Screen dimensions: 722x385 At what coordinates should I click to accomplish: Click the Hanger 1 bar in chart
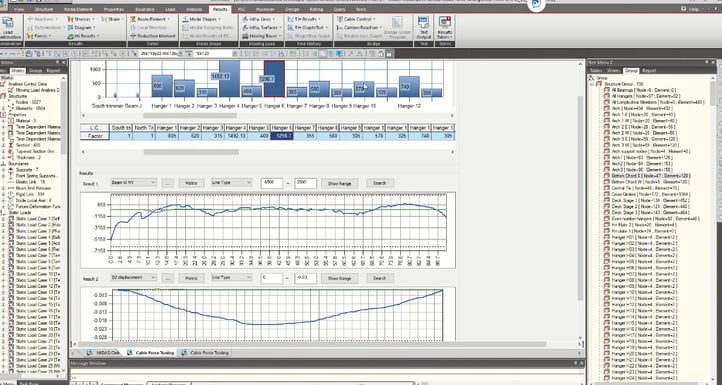[x=162, y=86]
